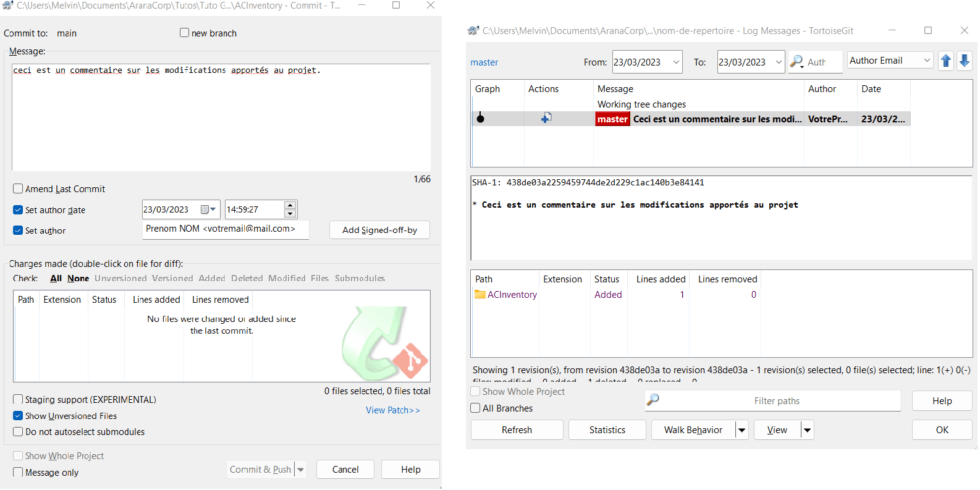This screenshot has height=490, width=980.
Task: Click Lines added header in Log Messages
Action: click(661, 279)
